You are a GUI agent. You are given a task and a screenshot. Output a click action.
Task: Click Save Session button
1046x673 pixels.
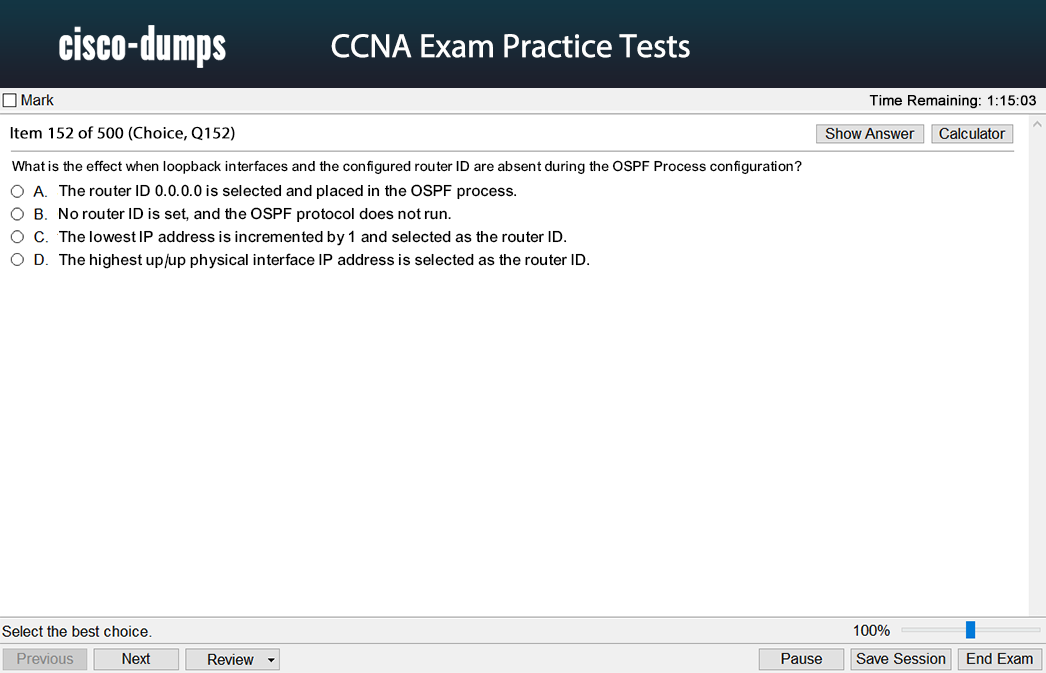(x=901, y=659)
